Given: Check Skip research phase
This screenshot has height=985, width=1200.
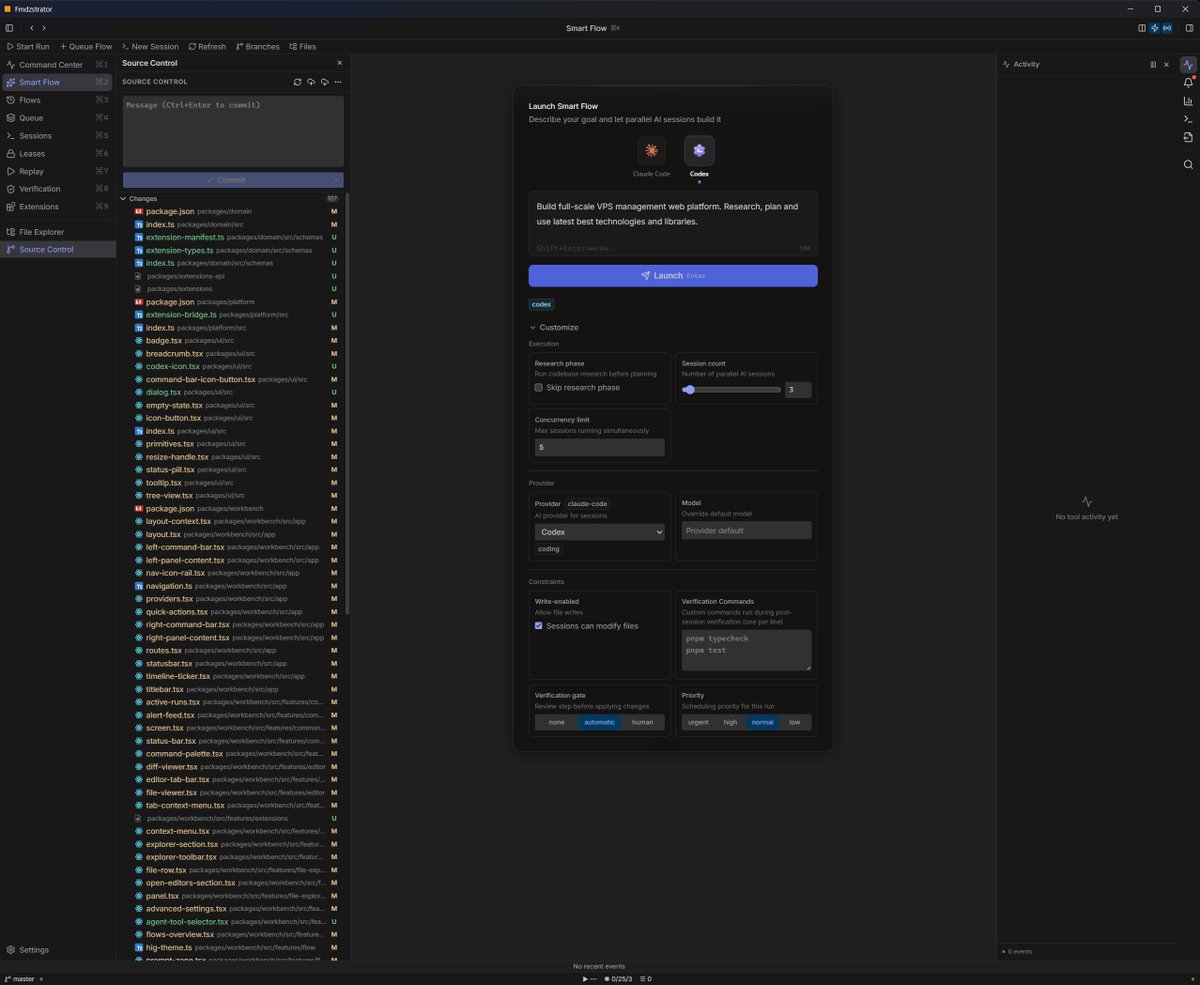Looking at the screenshot, I should [x=539, y=387].
